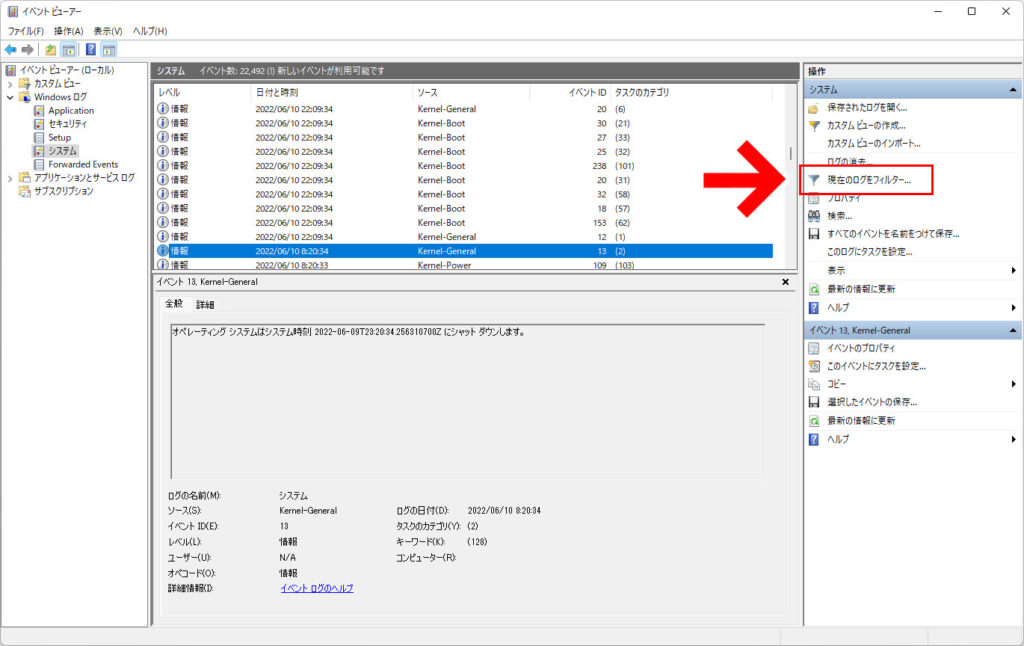Click the 現在のログをフィルター funnel icon
1024x646 pixels.
tap(814, 180)
